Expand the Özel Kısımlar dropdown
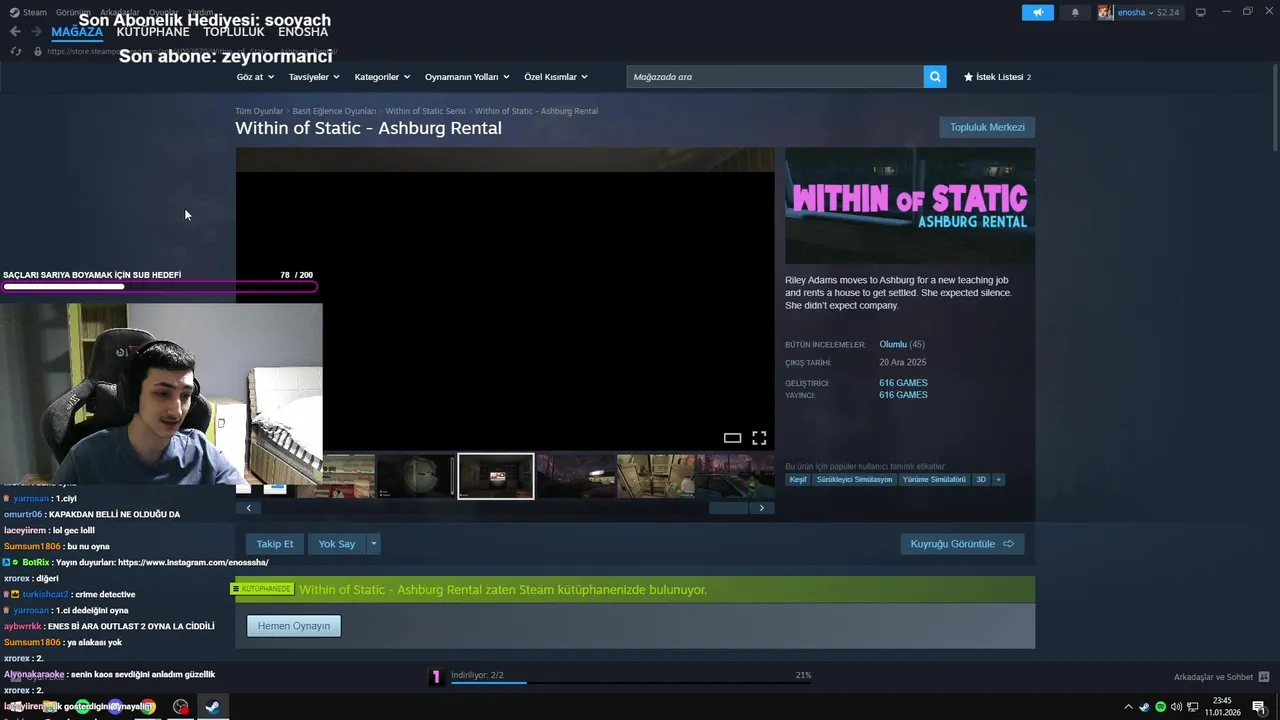The height and width of the screenshot is (720, 1280). click(x=556, y=77)
